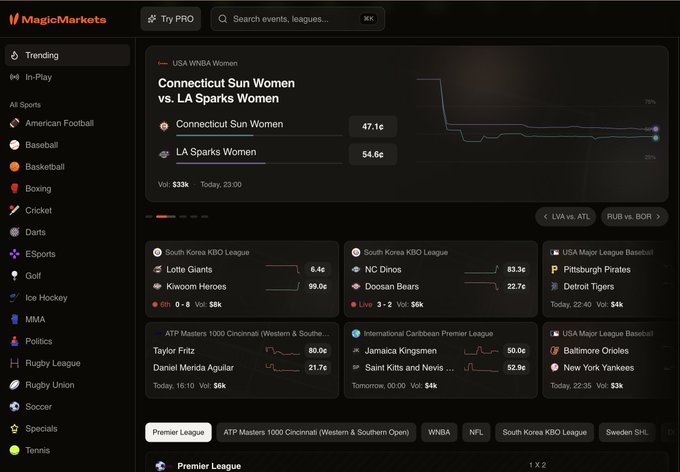Select the ATP Masters 1000 Cincinnati tab

coord(316,432)
